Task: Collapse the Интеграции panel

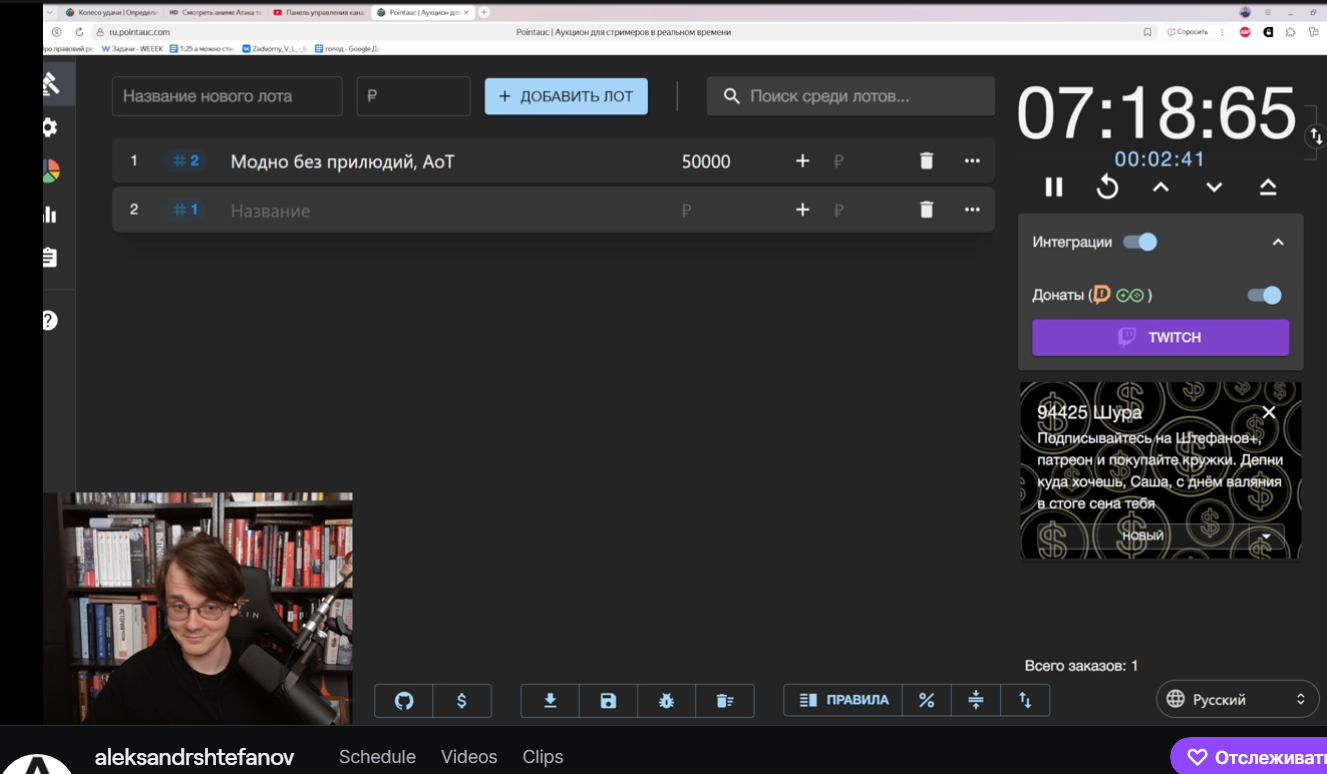Action: (1278, 242)
